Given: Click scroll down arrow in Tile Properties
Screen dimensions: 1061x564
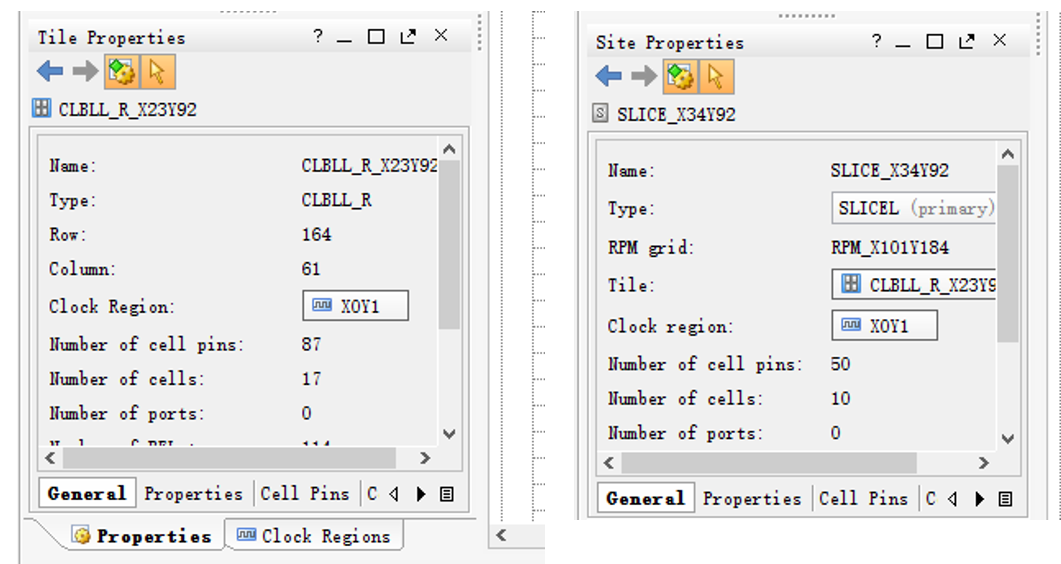Looking at the screenshot, I should point(449,433).
